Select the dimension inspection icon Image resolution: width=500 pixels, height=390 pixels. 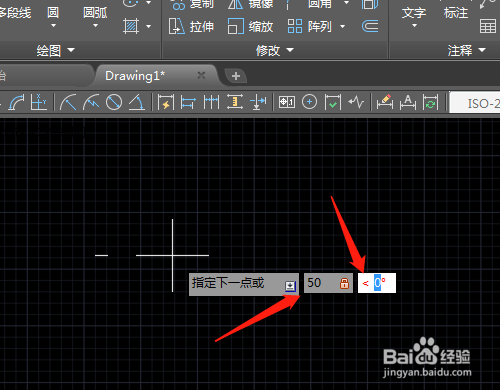[333, 102]
